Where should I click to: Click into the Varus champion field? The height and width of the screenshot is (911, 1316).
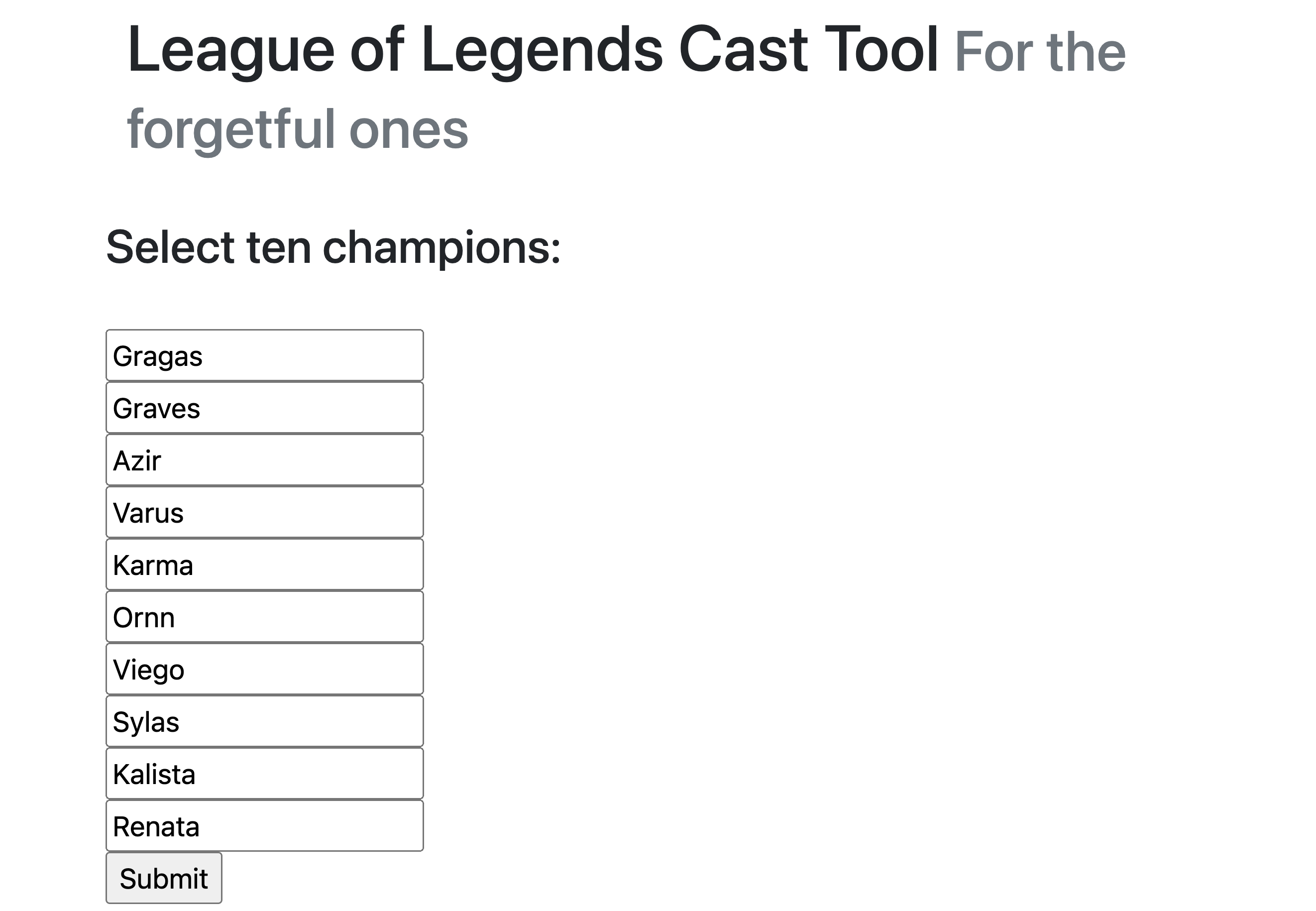click(264, 513)
